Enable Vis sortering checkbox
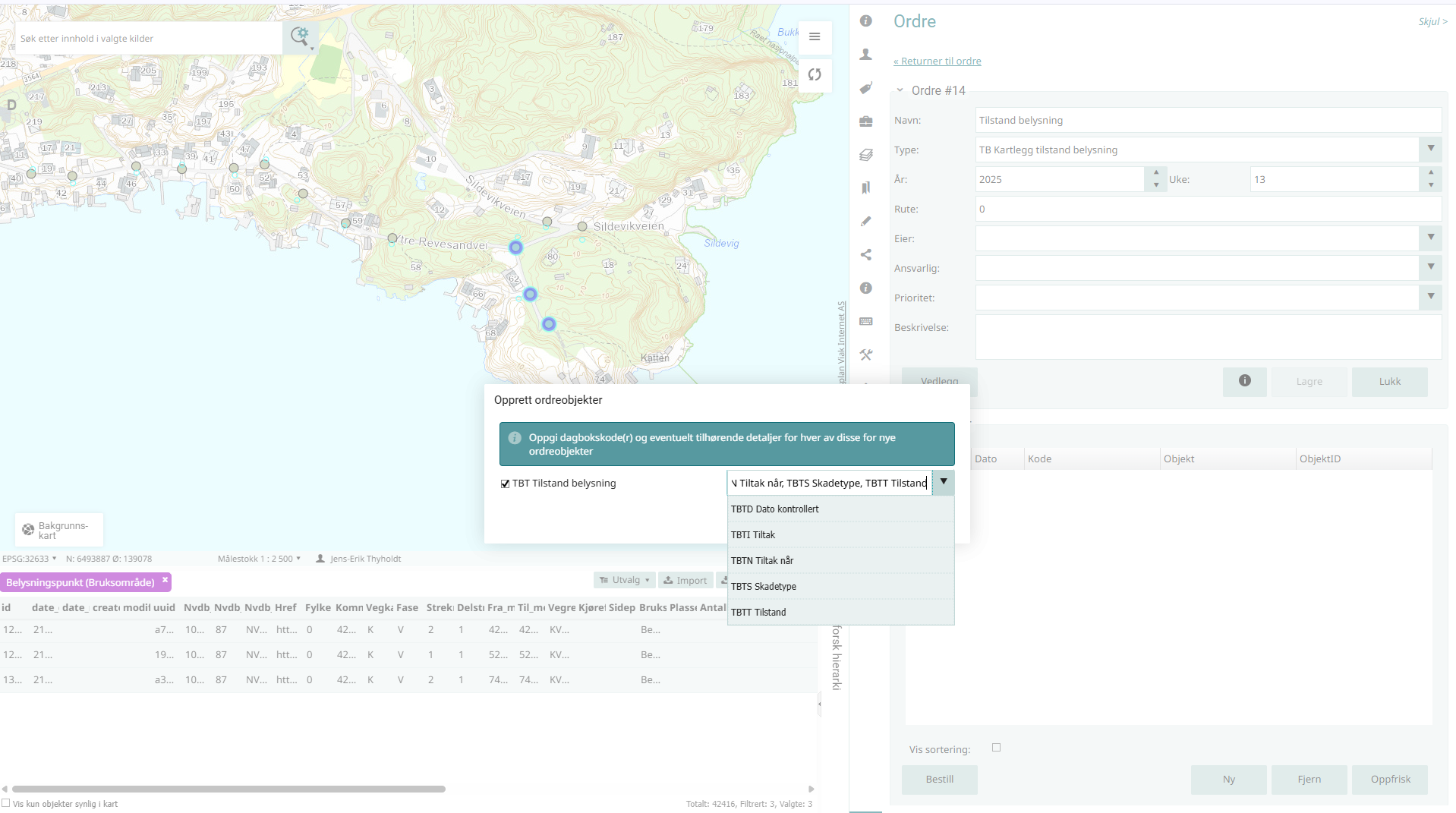 996,748
